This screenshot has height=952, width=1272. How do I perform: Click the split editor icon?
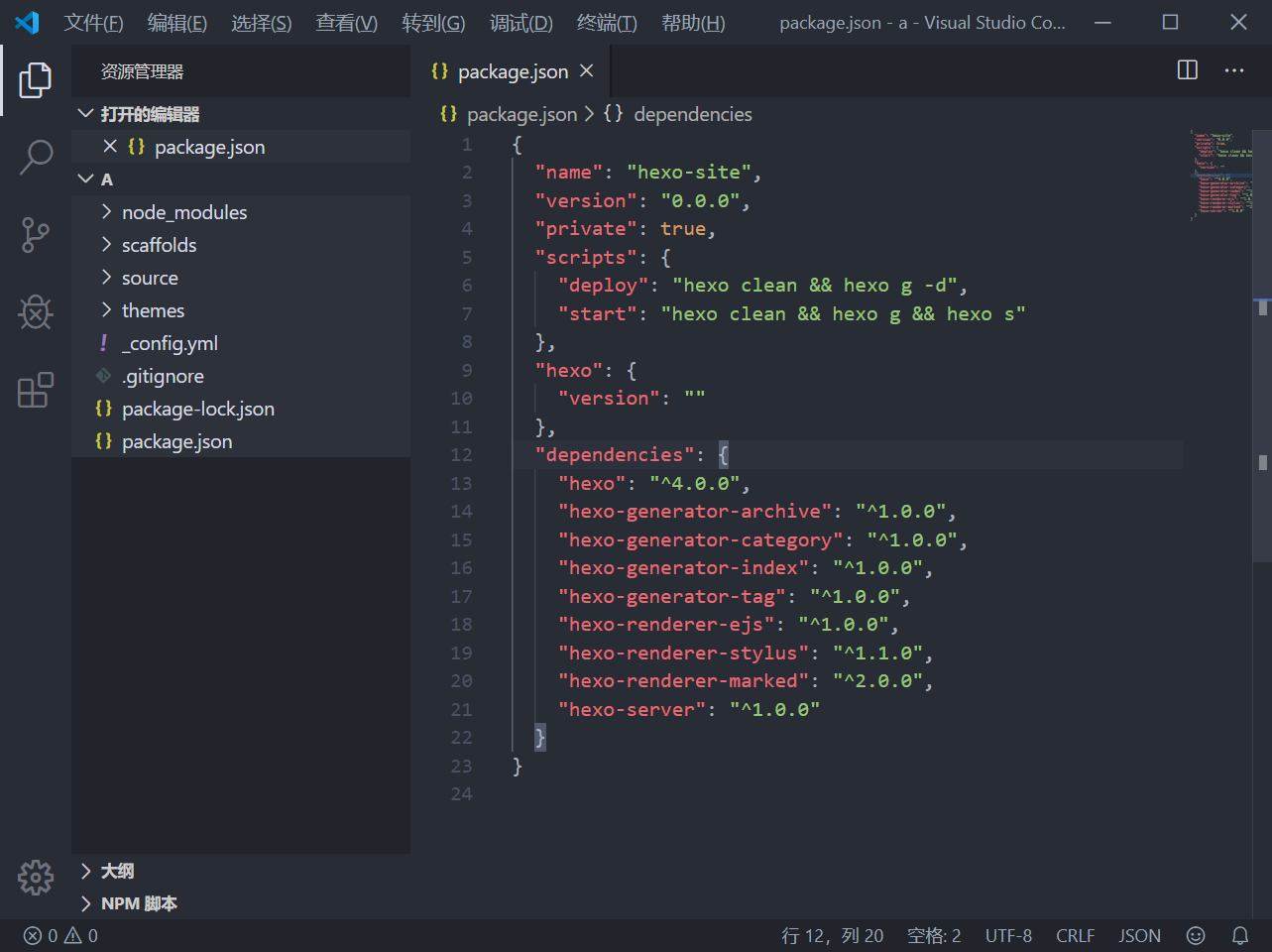[x=1187, y=70]
